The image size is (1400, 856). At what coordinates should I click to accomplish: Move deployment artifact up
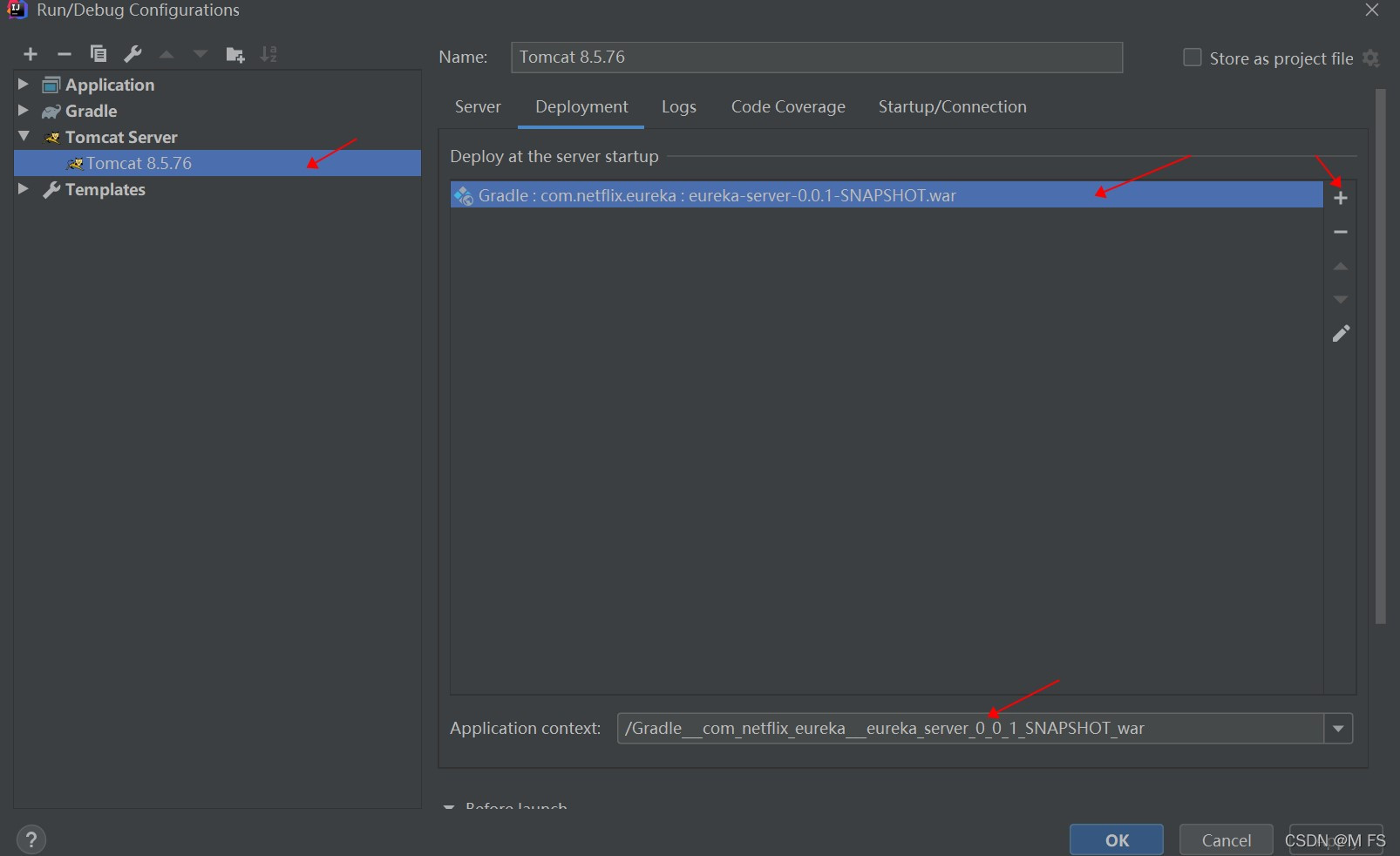pyautogui.click(x=1341, y=266)
